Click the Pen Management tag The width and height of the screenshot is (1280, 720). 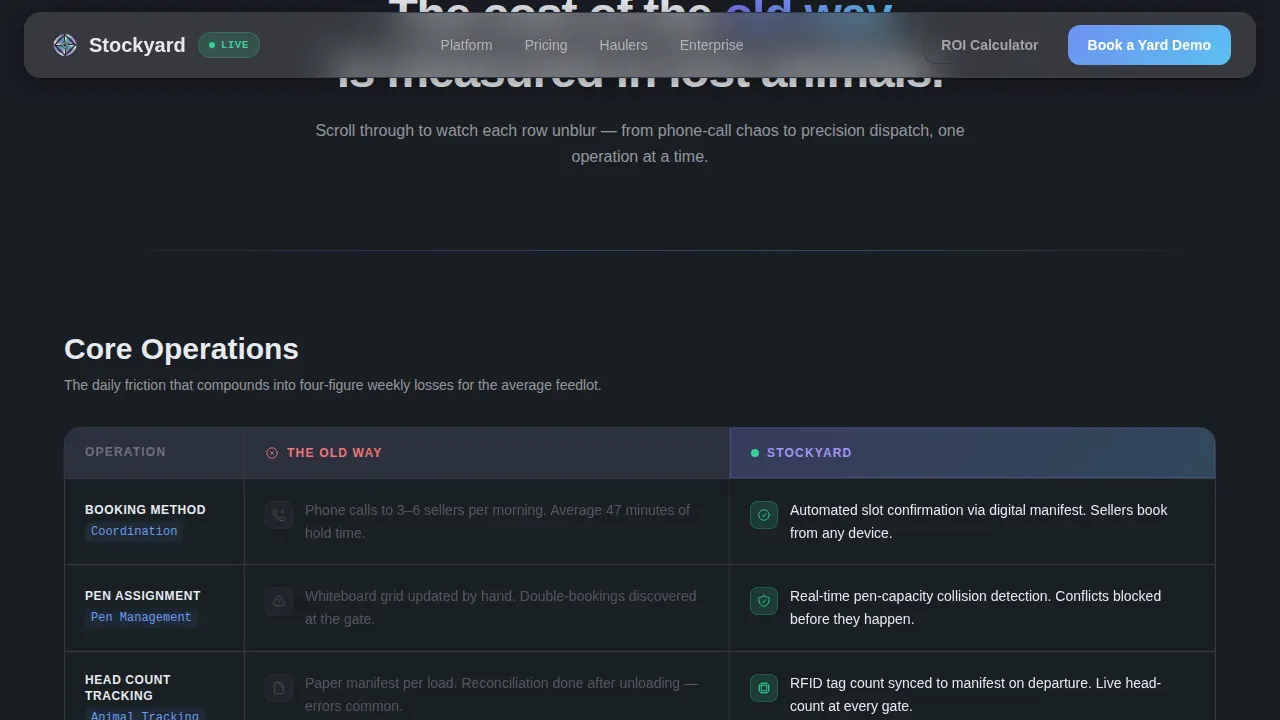point(141,617)
